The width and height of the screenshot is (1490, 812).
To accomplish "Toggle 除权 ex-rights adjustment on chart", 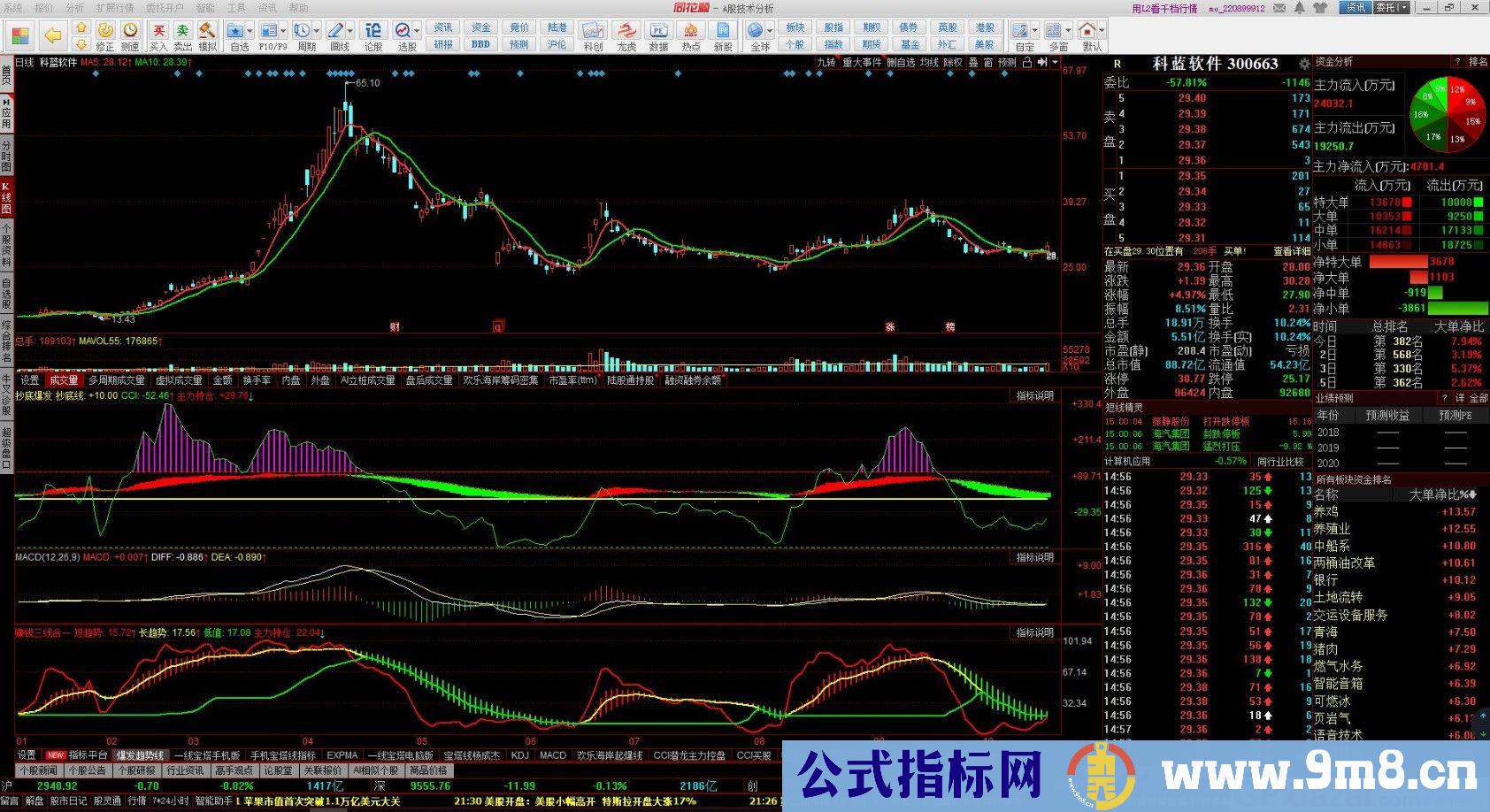I will coord(953,63).
